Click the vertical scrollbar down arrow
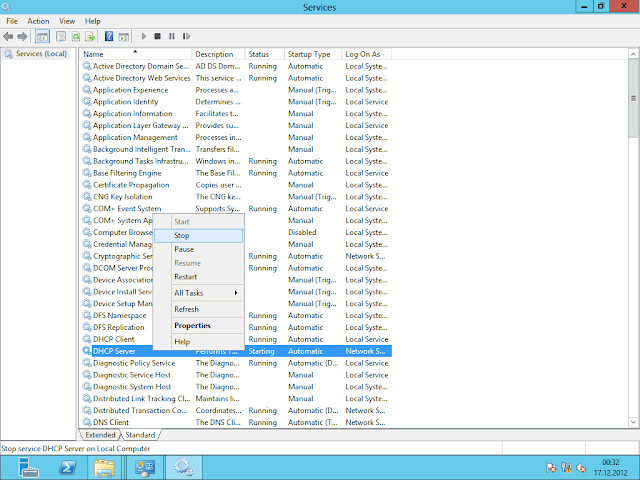Screen dimensions: 640x480 coord(634,423)
